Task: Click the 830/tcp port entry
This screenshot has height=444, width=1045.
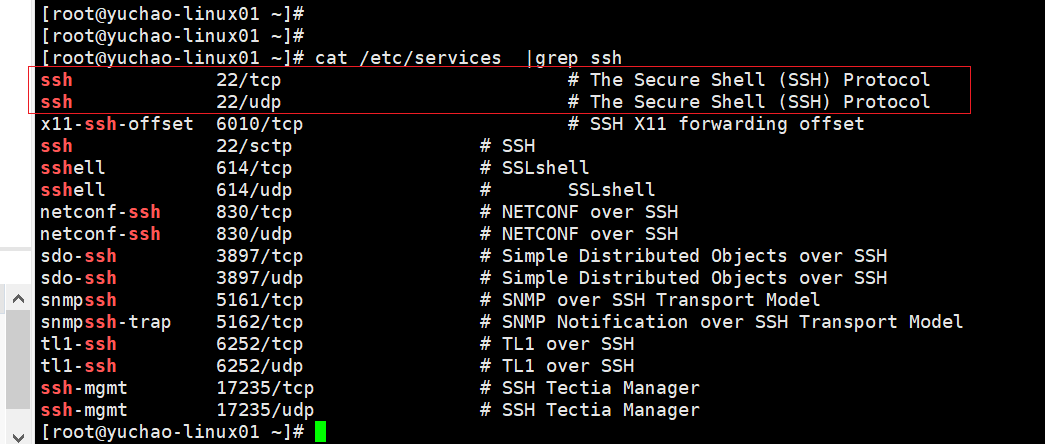Action: [253, 212]
